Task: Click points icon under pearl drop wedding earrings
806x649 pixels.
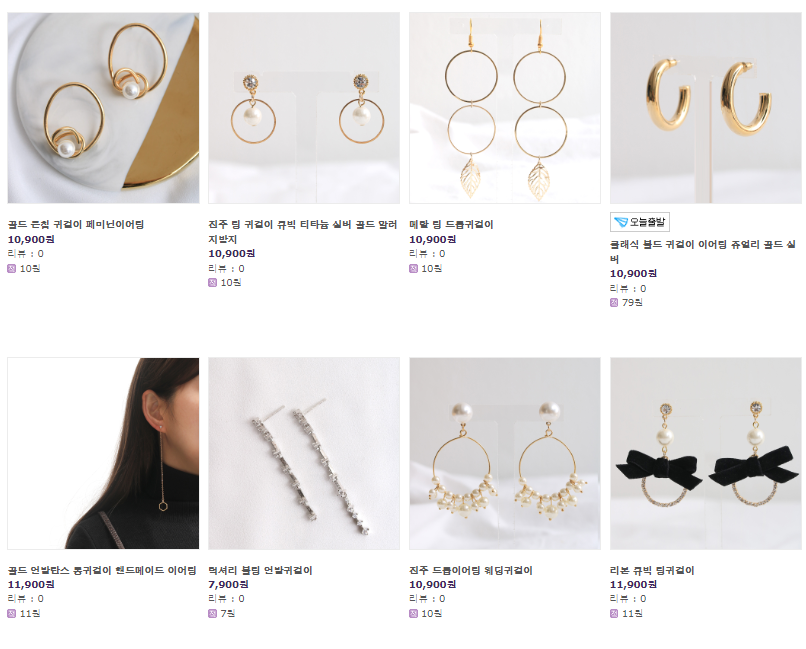Action: coord(413,614)
